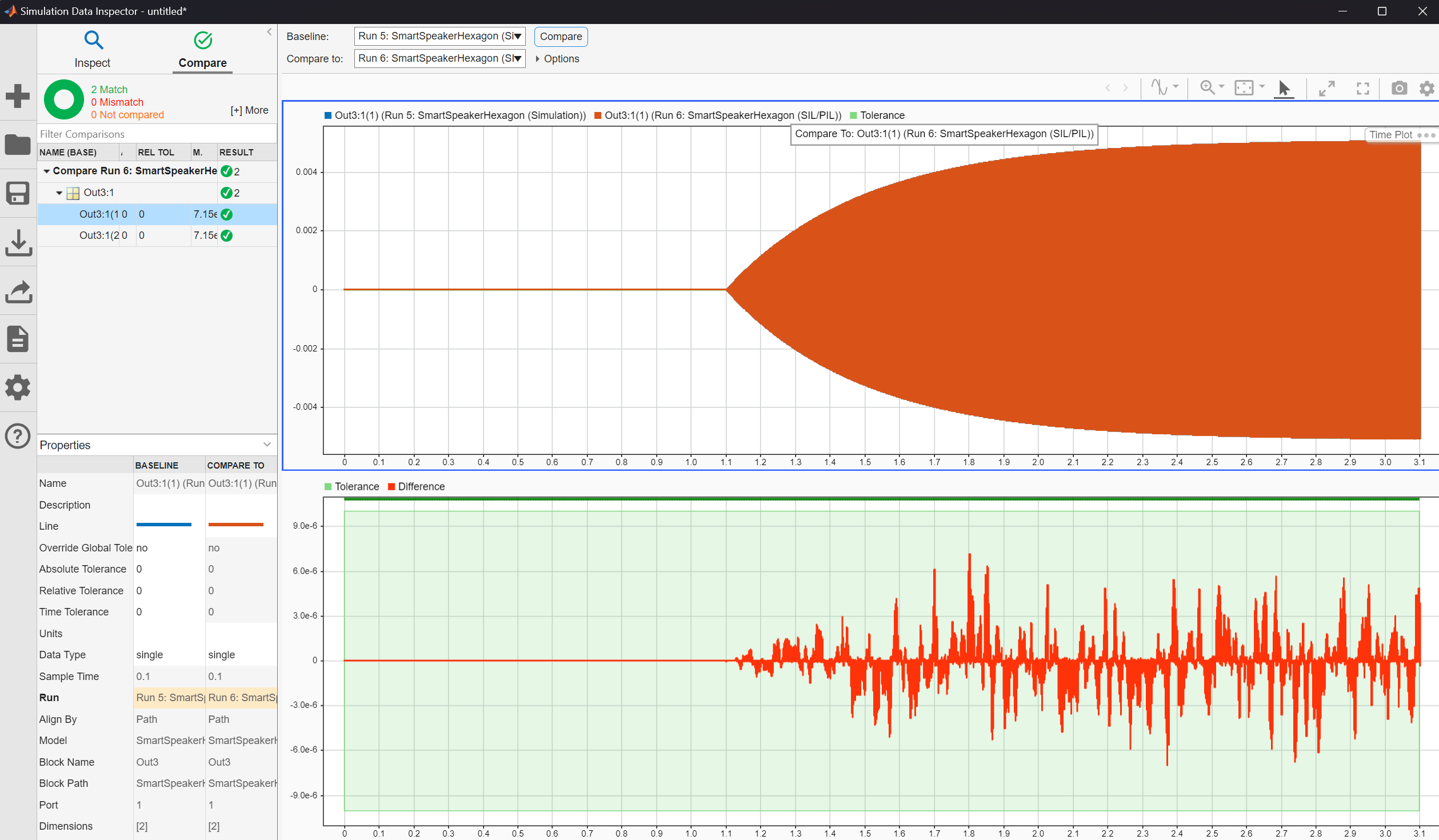
Task: Click the save session disk icon
Action: click(x=18, y=193)
